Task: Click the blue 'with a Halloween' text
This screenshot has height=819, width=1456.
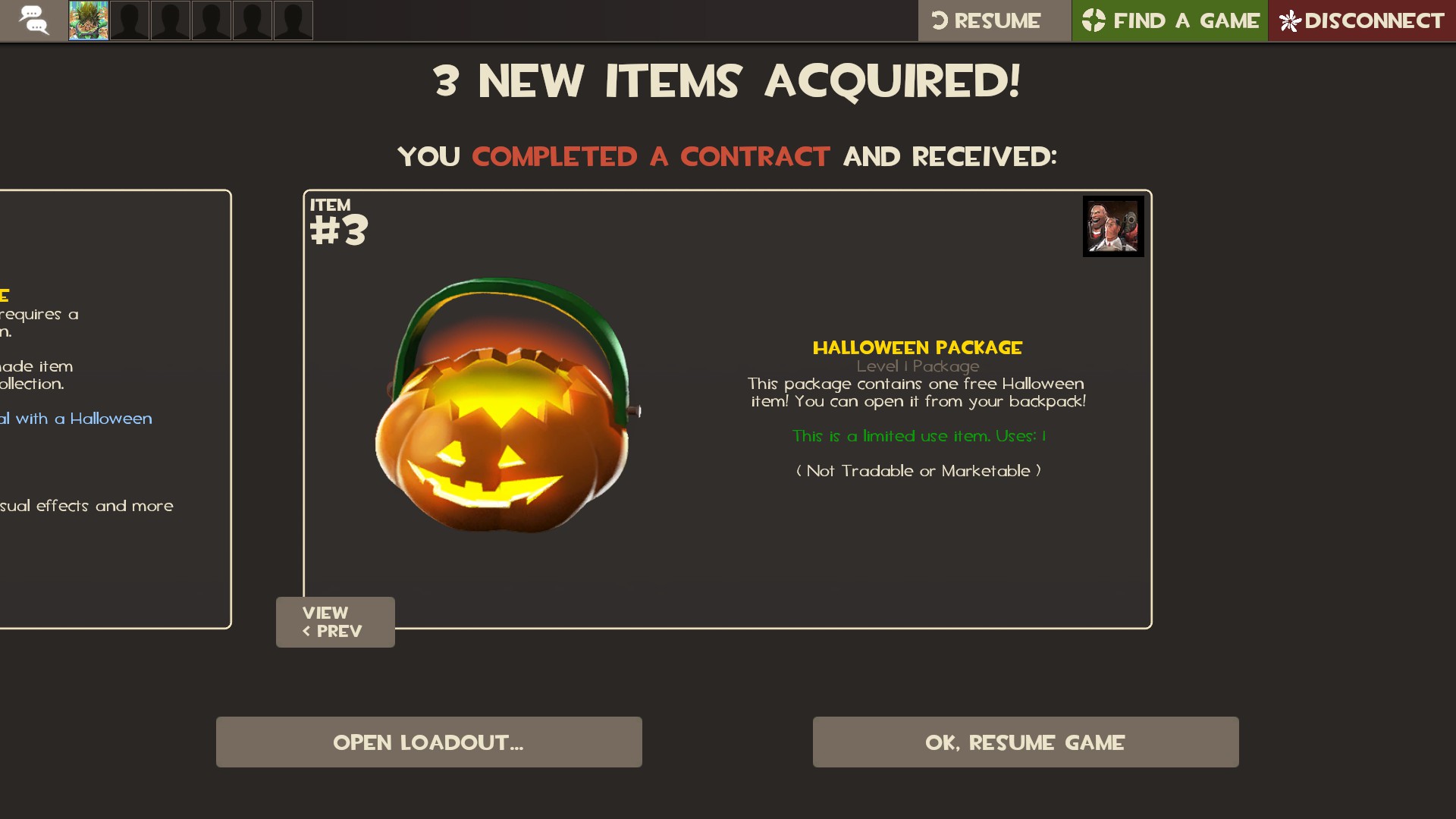Action: (83, 419)
